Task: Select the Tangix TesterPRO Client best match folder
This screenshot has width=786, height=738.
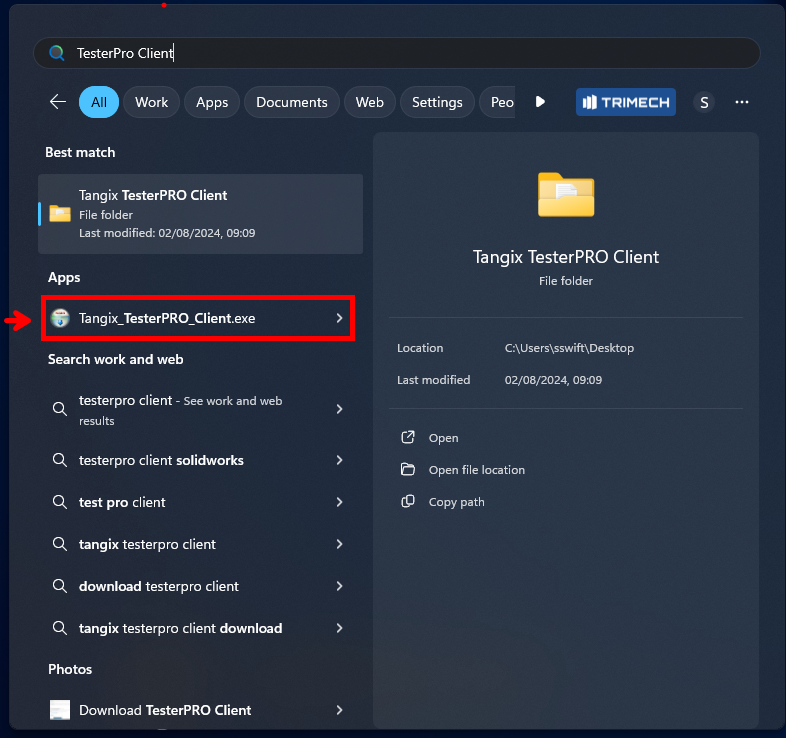Action: click(x=200, y=213)
